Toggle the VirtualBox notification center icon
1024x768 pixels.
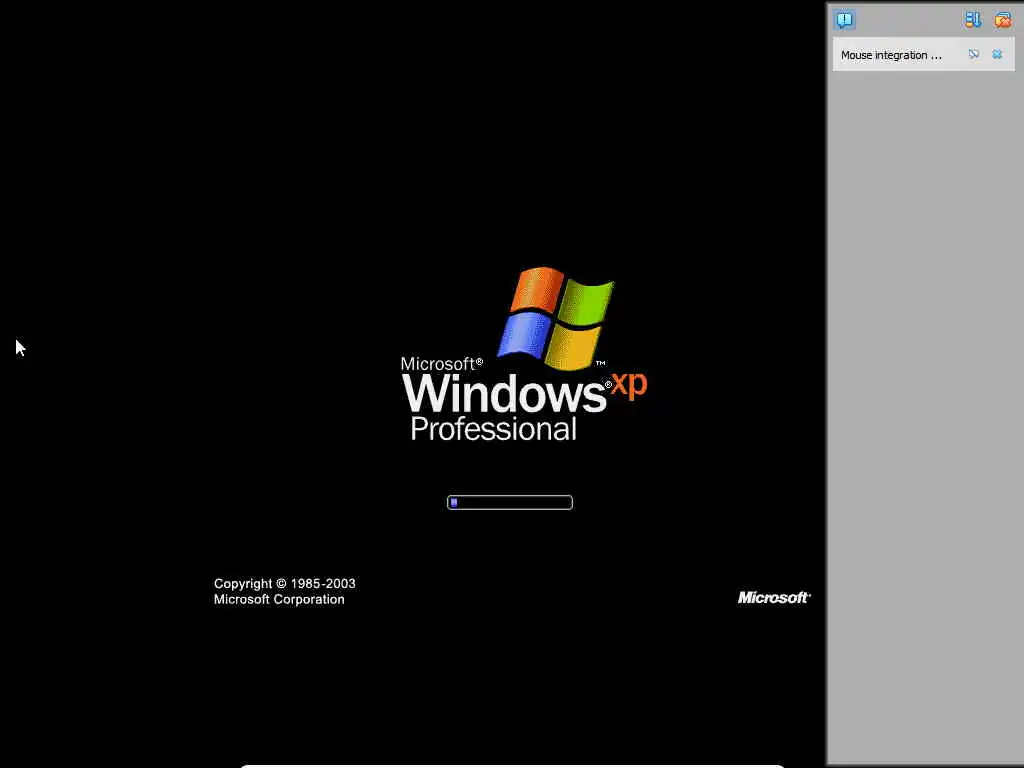(x=844, y=20)
